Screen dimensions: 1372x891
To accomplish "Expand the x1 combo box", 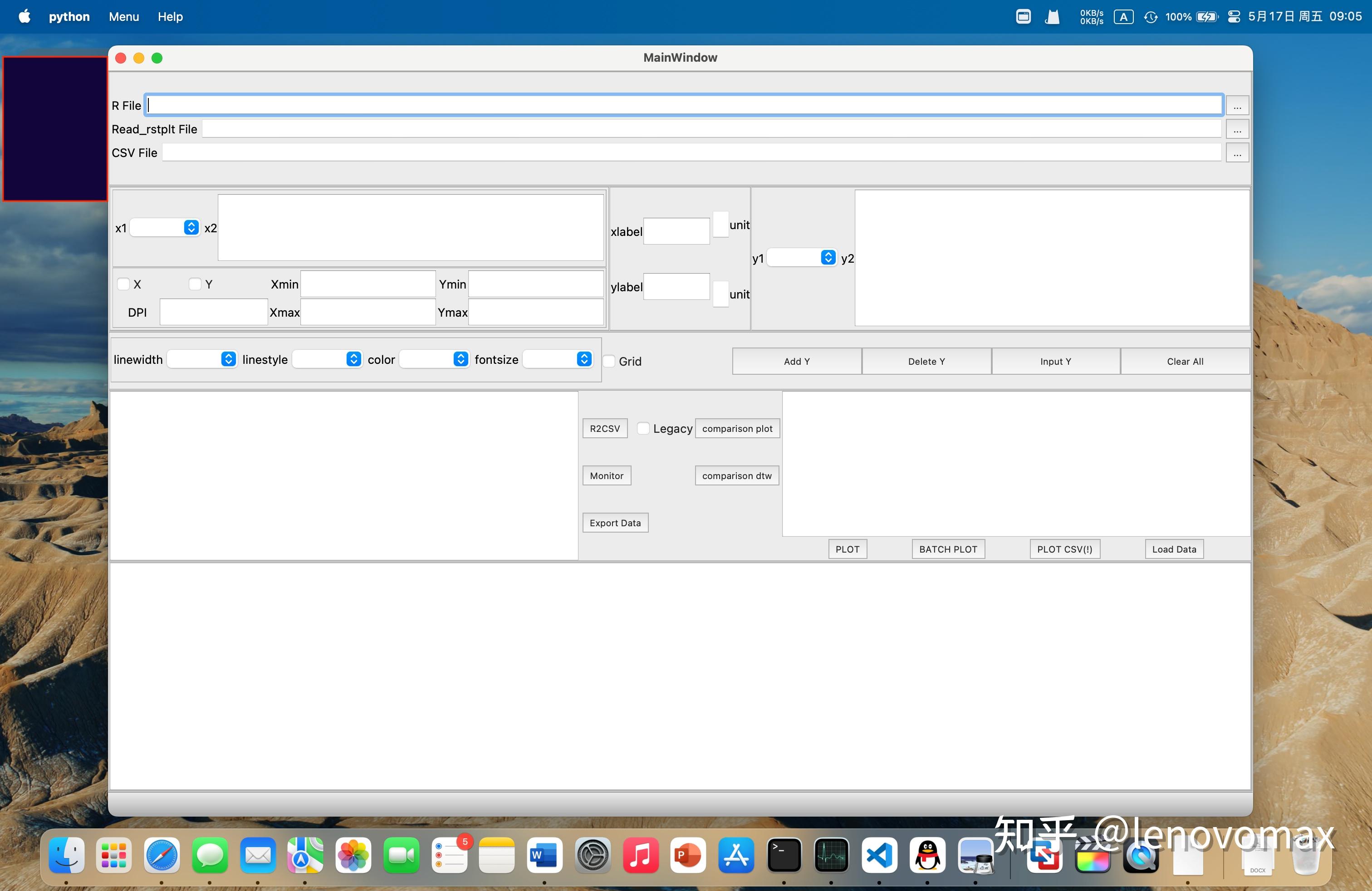I will coord(165,228).
